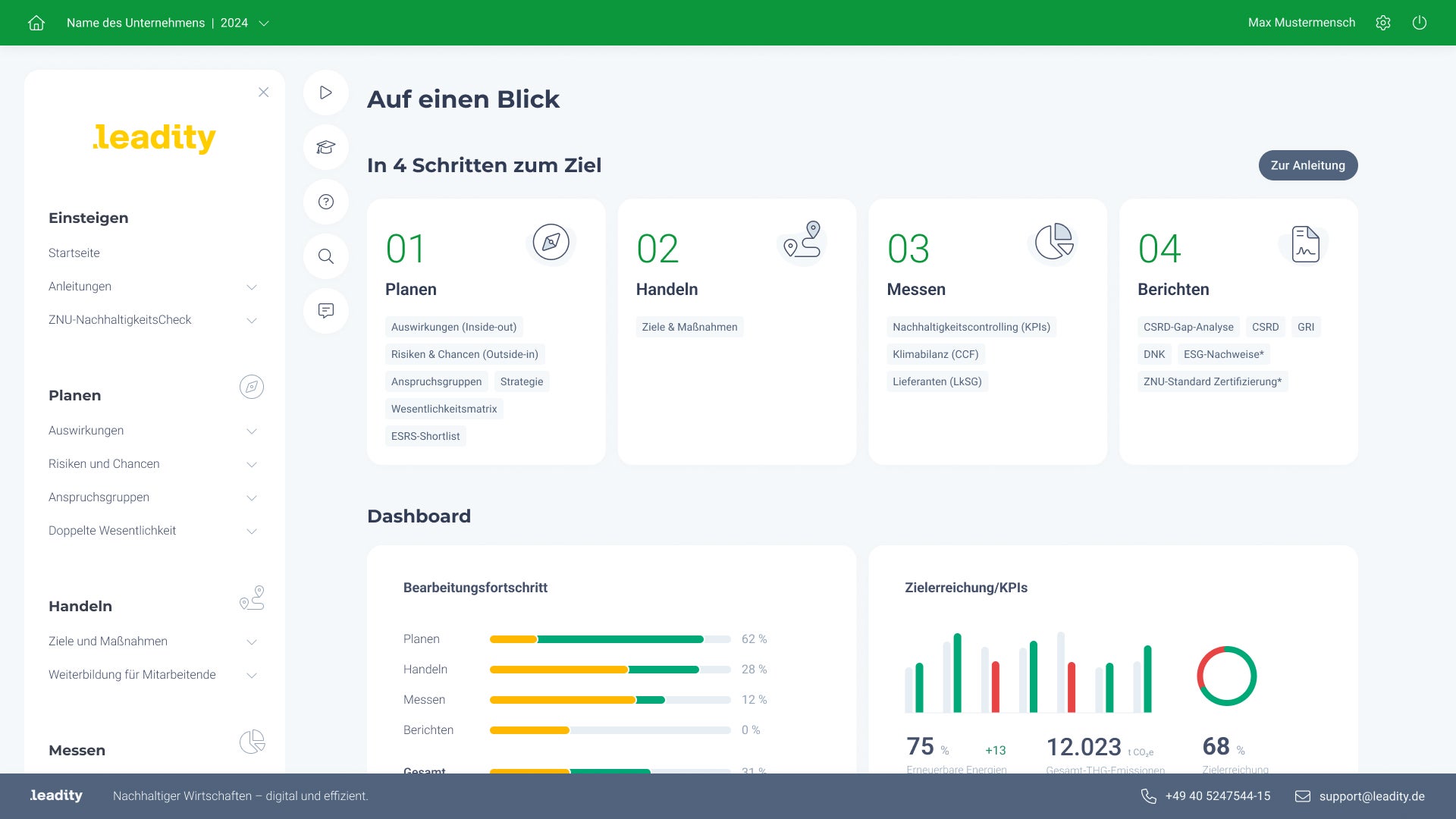This screenshot has height=819, width=1456.
Task: Open company and year dropdown chevron
Action: click(264, 24)
